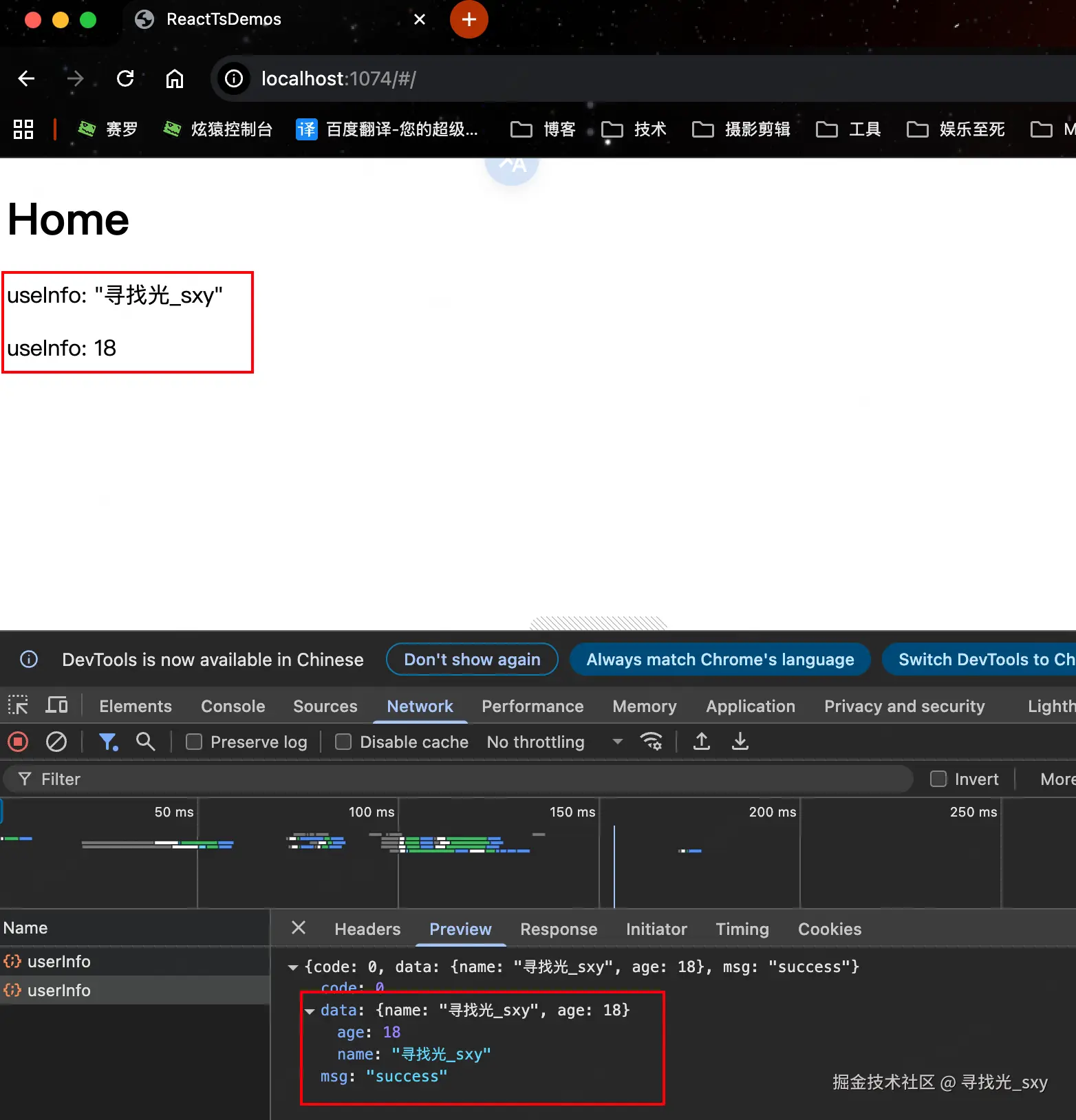Open a new tab with plus button

(x=469, y=19)
